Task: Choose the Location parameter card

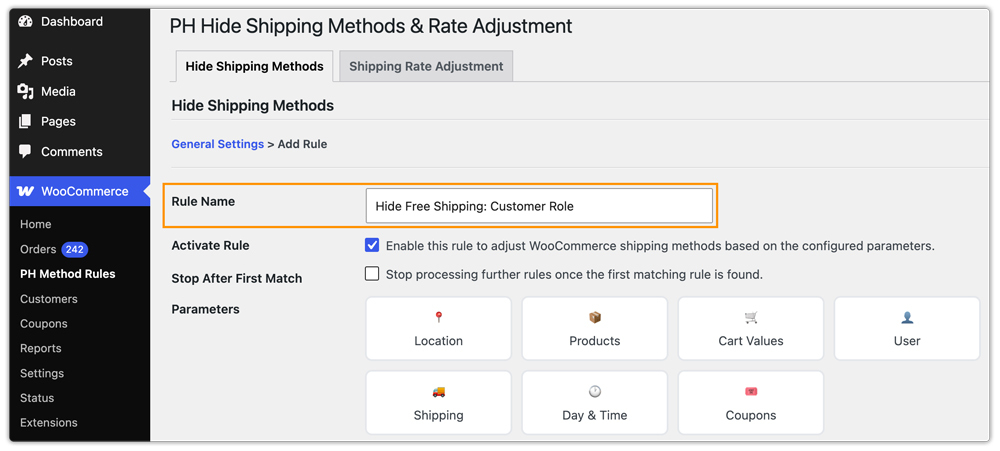Action: coord(438,329)
